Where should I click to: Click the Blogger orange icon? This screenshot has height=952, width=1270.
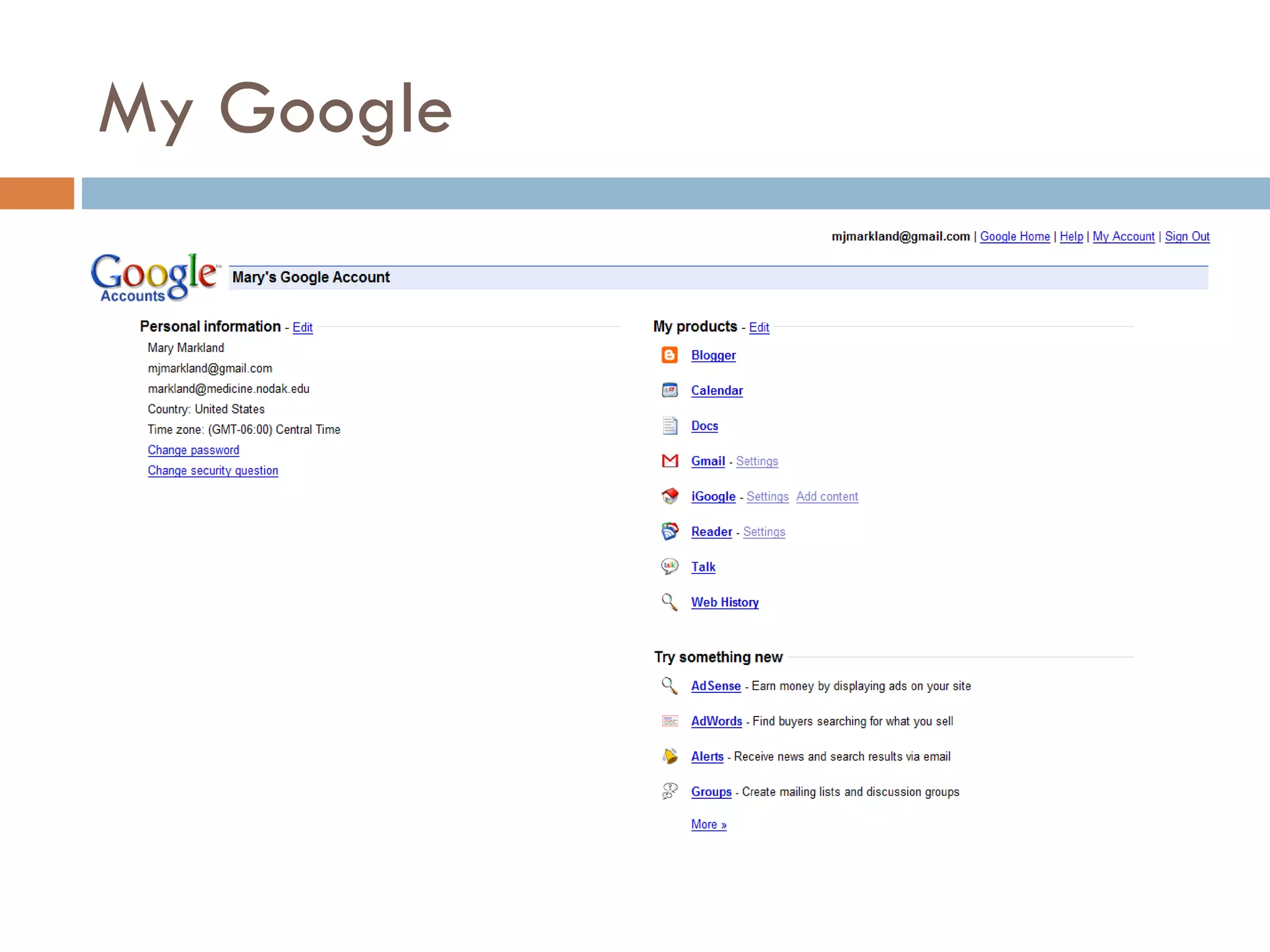(x=670, y=355)
